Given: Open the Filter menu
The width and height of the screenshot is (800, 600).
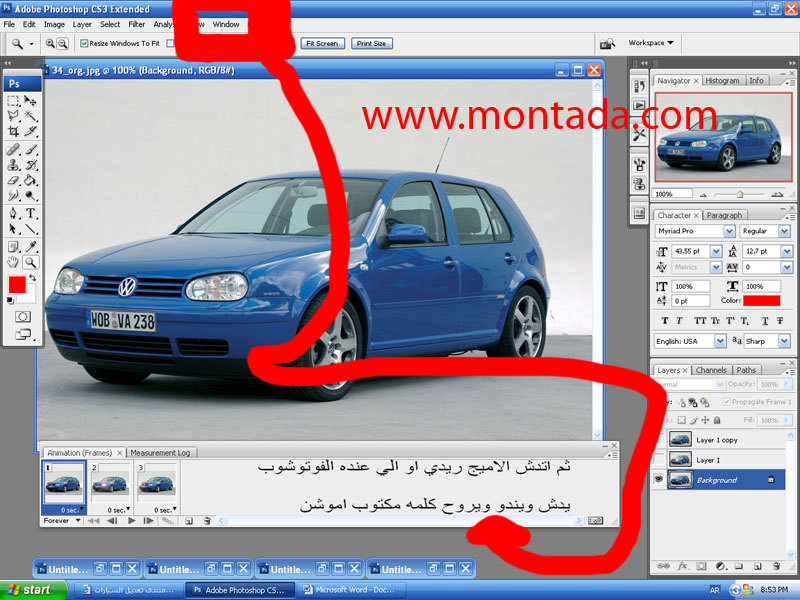Looking at the screenshot, I should (137, 24).
